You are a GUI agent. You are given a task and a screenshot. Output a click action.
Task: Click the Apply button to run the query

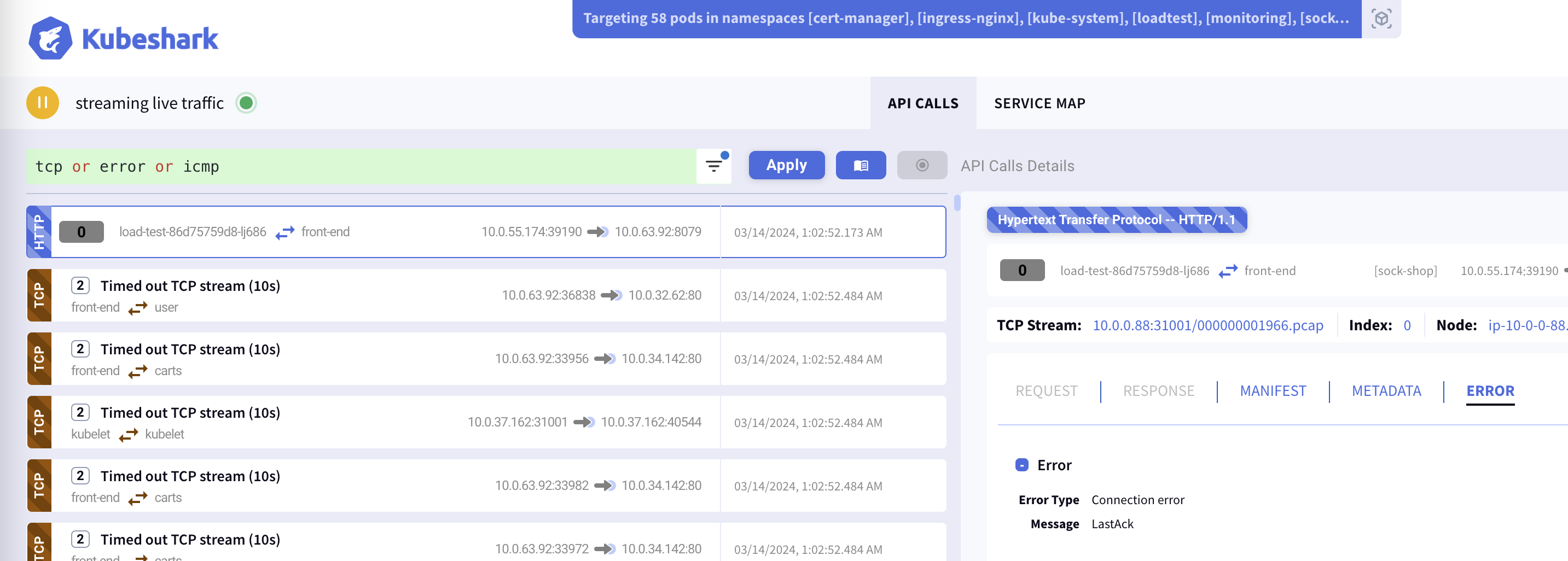[x=786, y=165]
